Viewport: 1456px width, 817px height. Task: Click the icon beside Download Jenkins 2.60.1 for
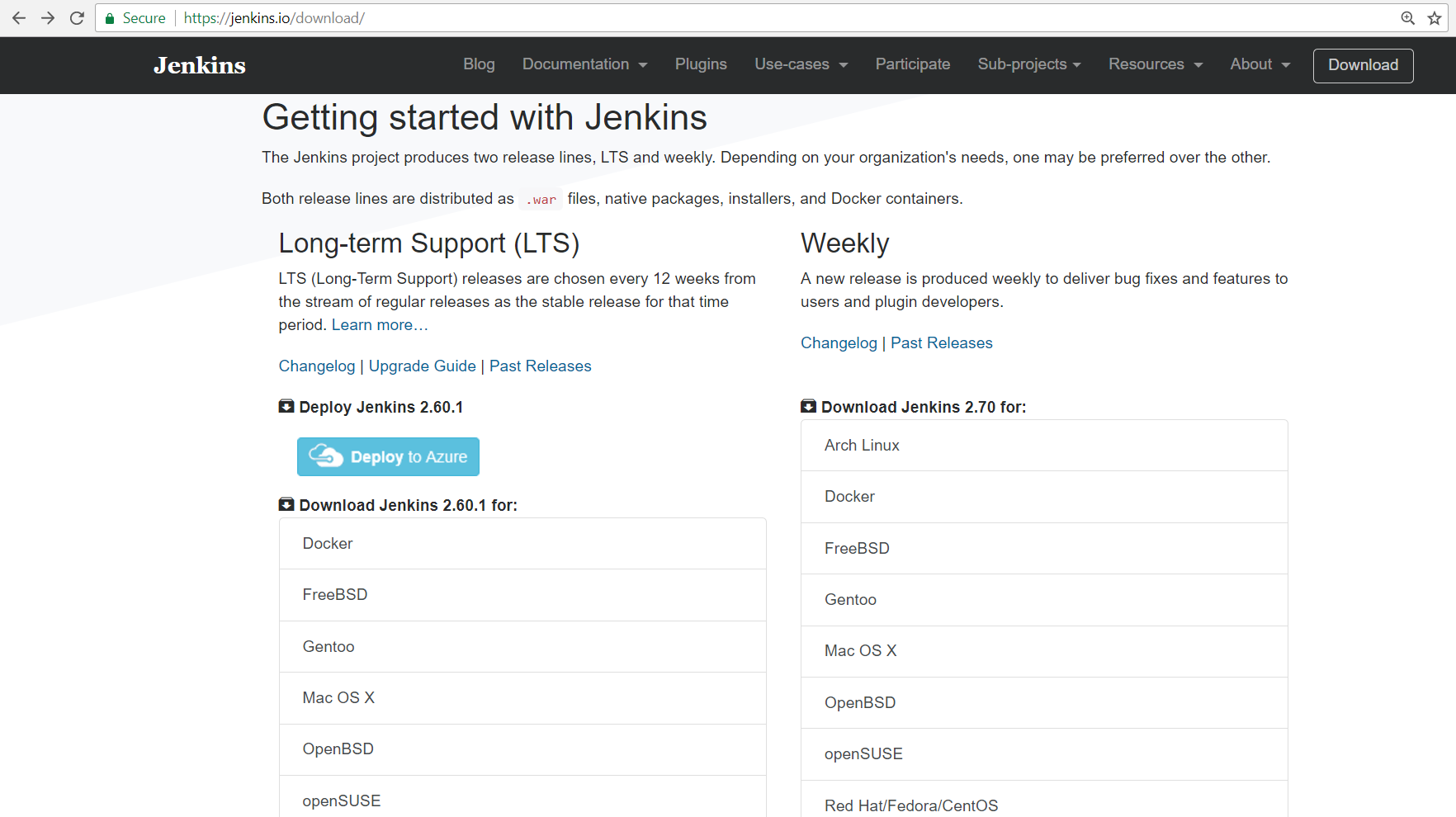tap(286, 504)
